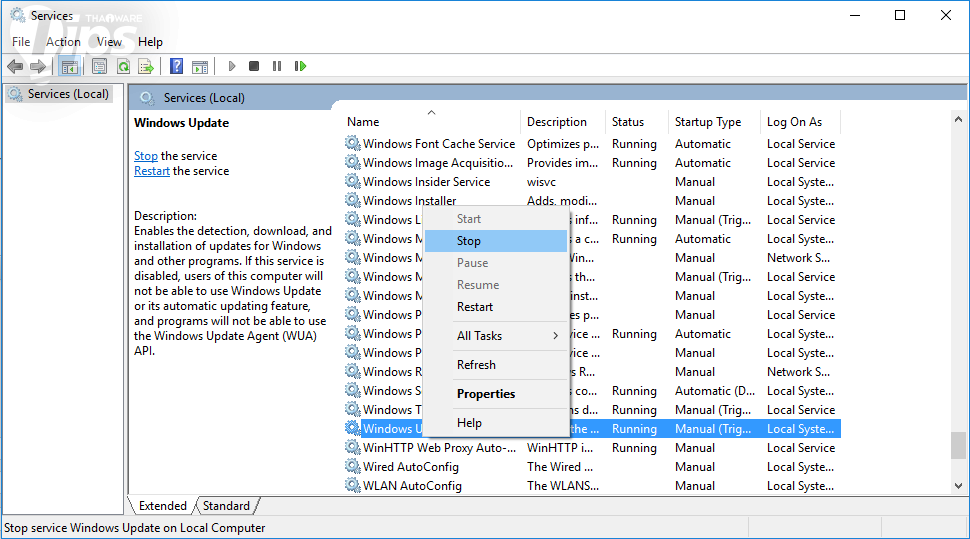Toggle Show/Hide Console Tree toolbar icon
Screen dimensions: 970x539
click(x=69, y=66)
